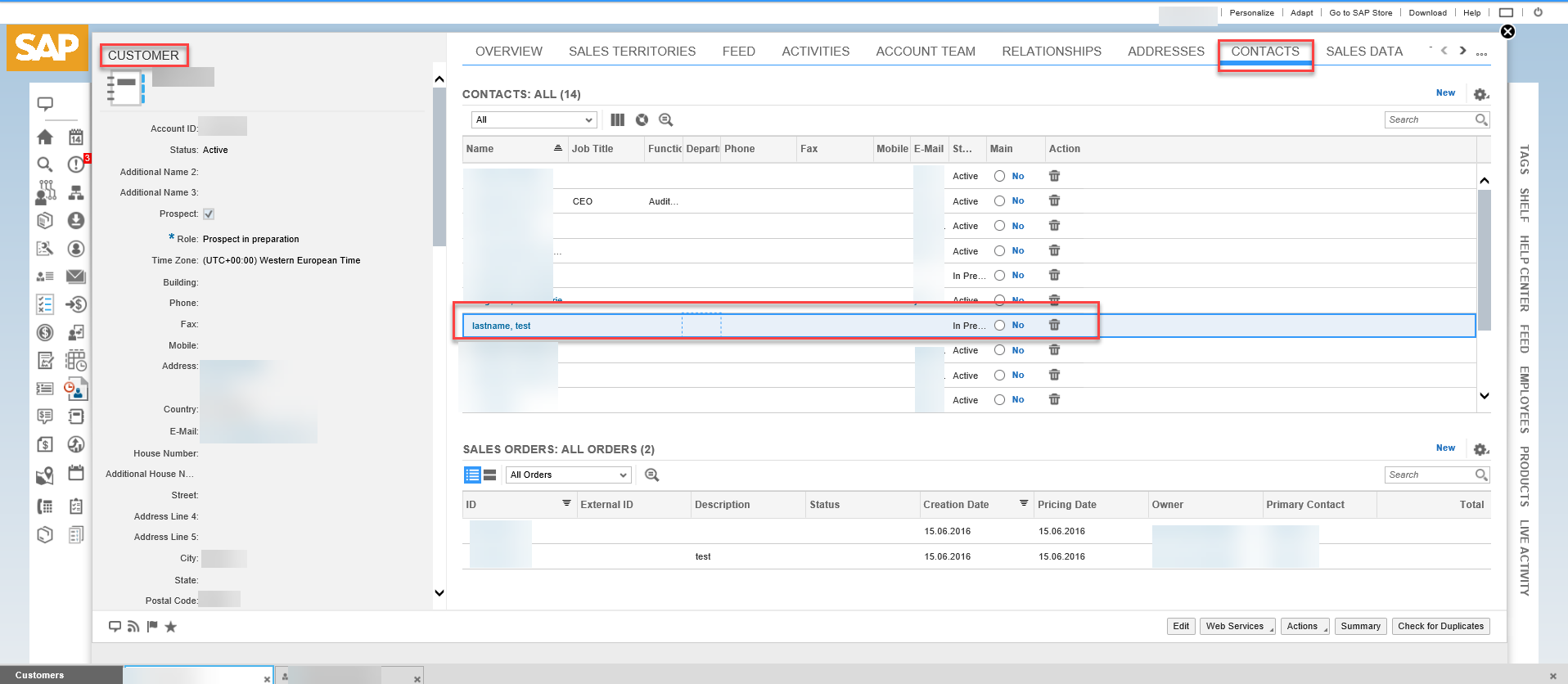This screenshot has width=1568, height=684.
Task: Delete the lastname, test contact row
Action: [1054, 325]
